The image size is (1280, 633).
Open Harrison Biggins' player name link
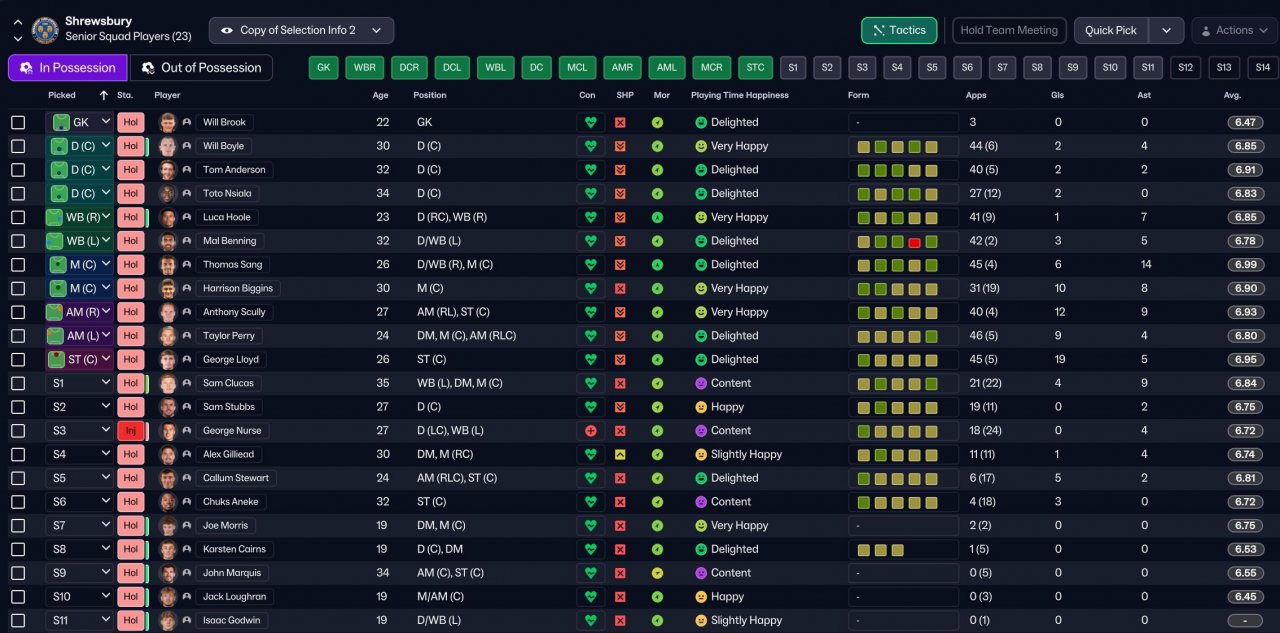click(237, 288)
